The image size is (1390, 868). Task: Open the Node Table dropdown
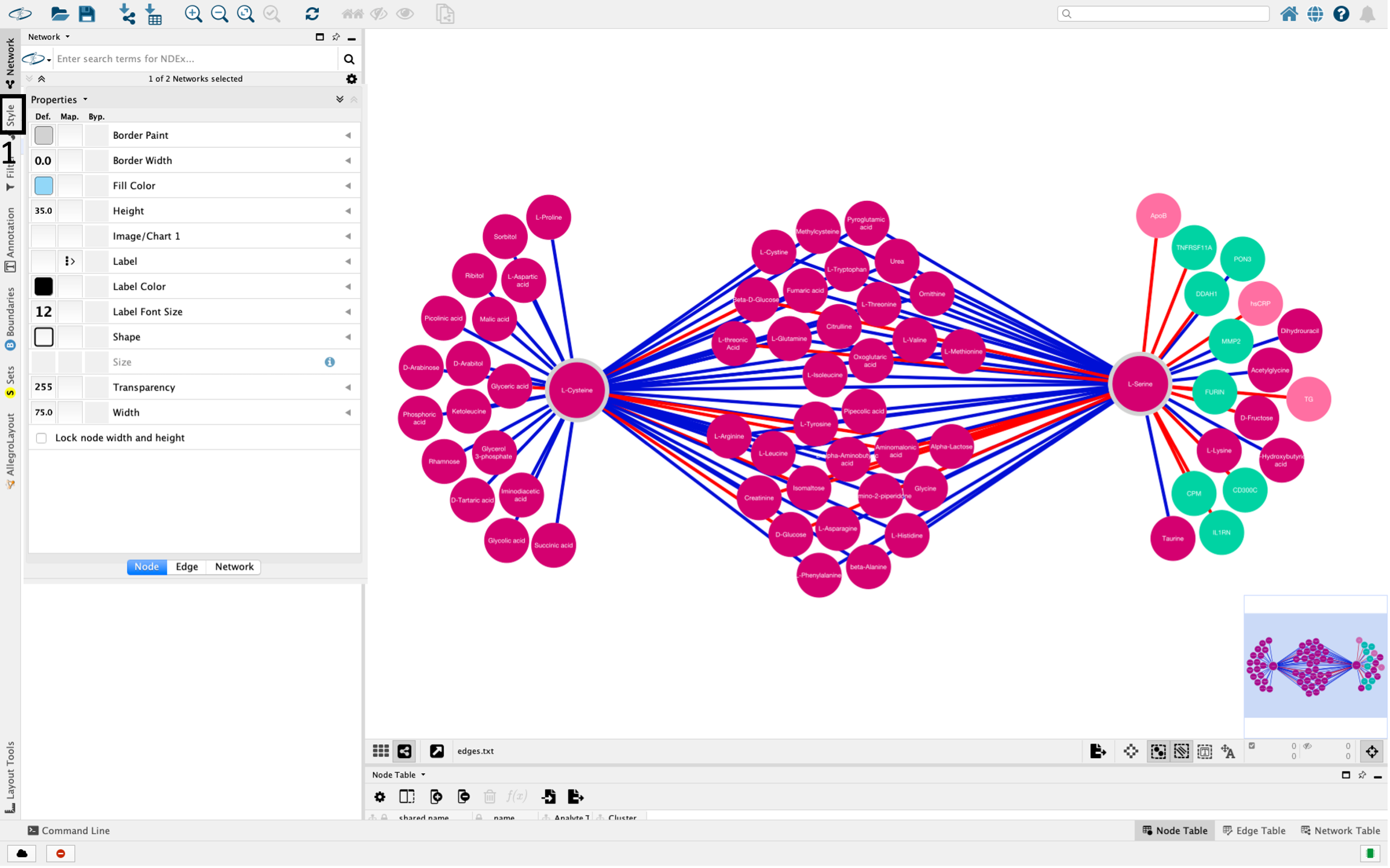click(x=399, y=776)
